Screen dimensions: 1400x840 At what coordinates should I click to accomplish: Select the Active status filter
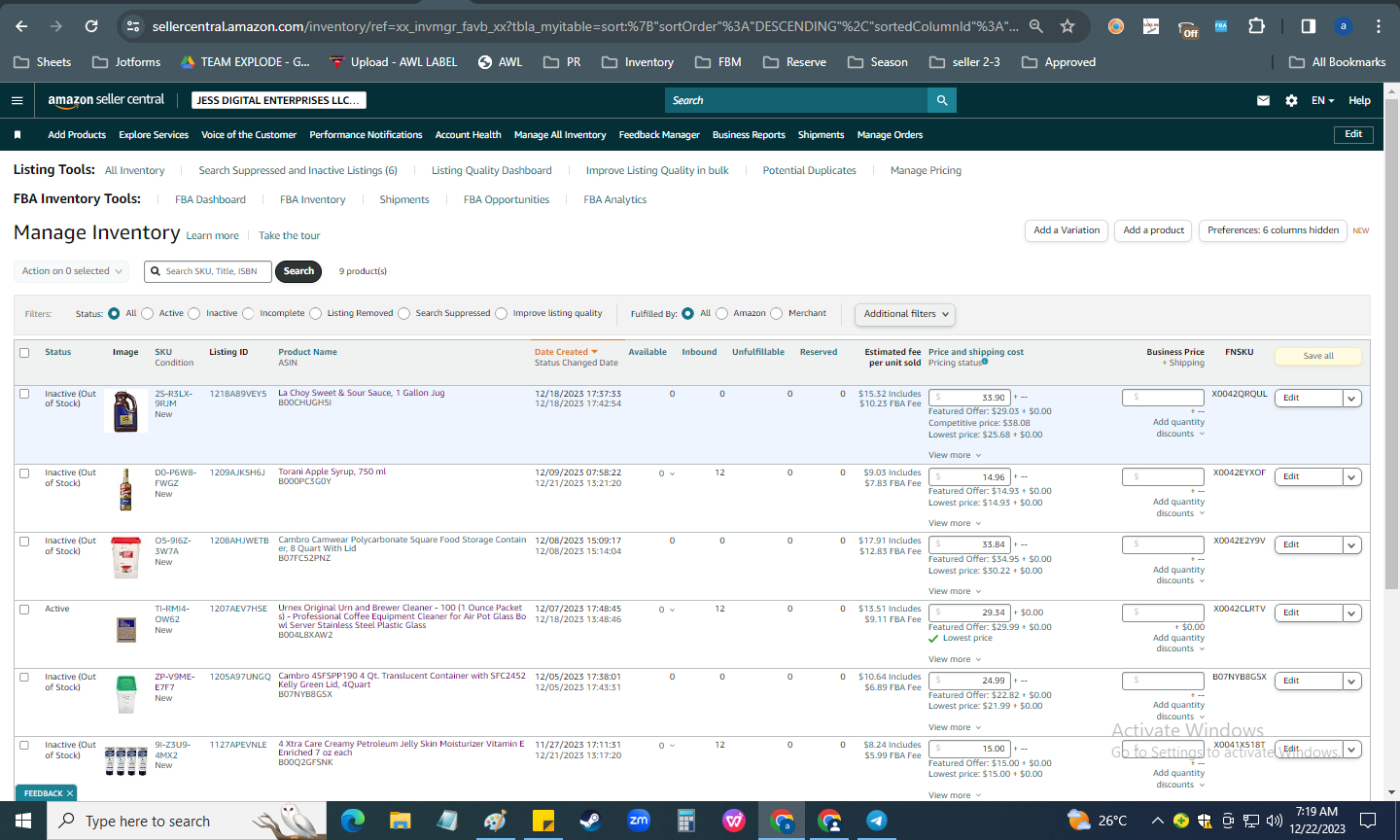click(148, 313)
